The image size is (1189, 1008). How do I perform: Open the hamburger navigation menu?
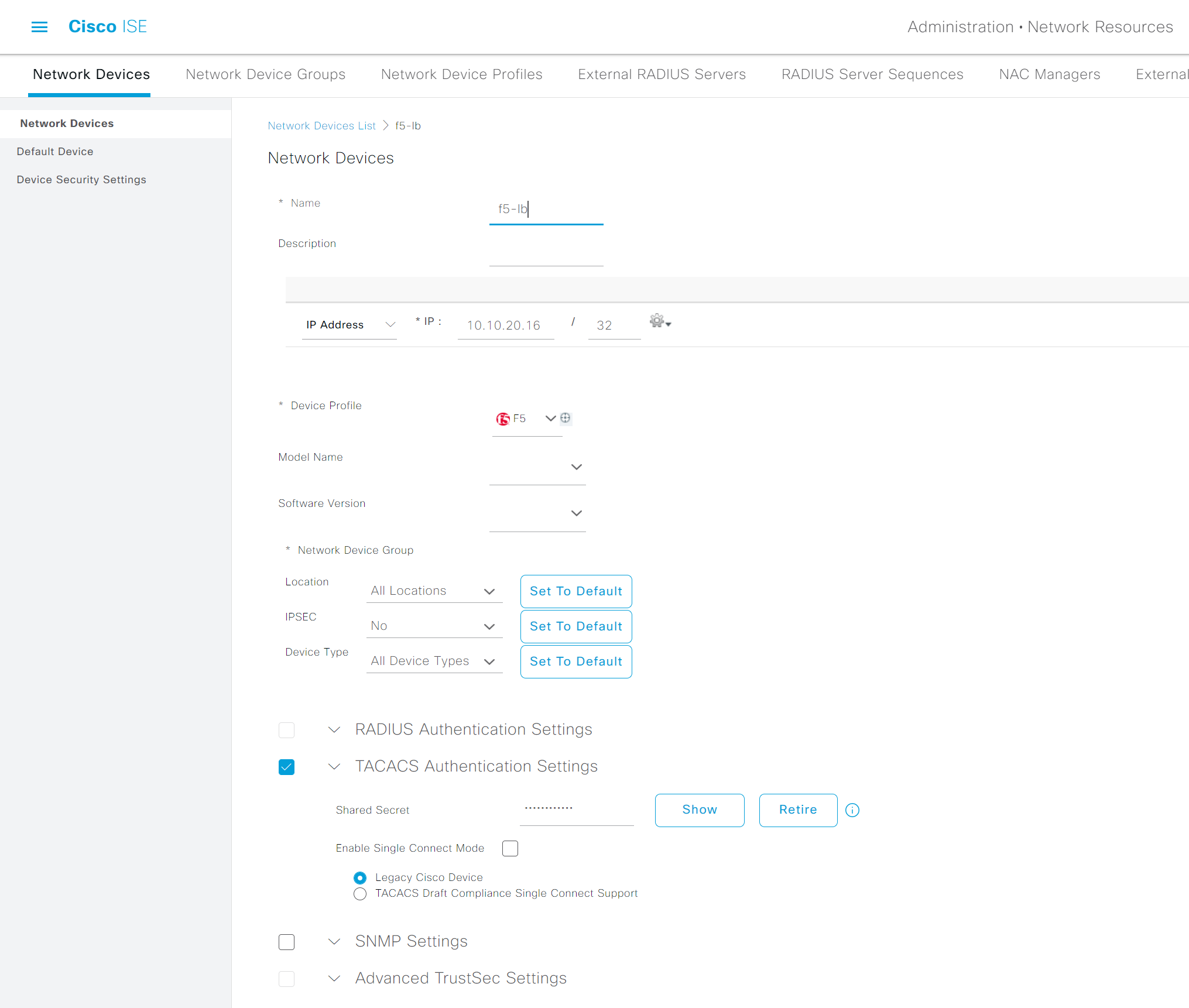[39, 27]
